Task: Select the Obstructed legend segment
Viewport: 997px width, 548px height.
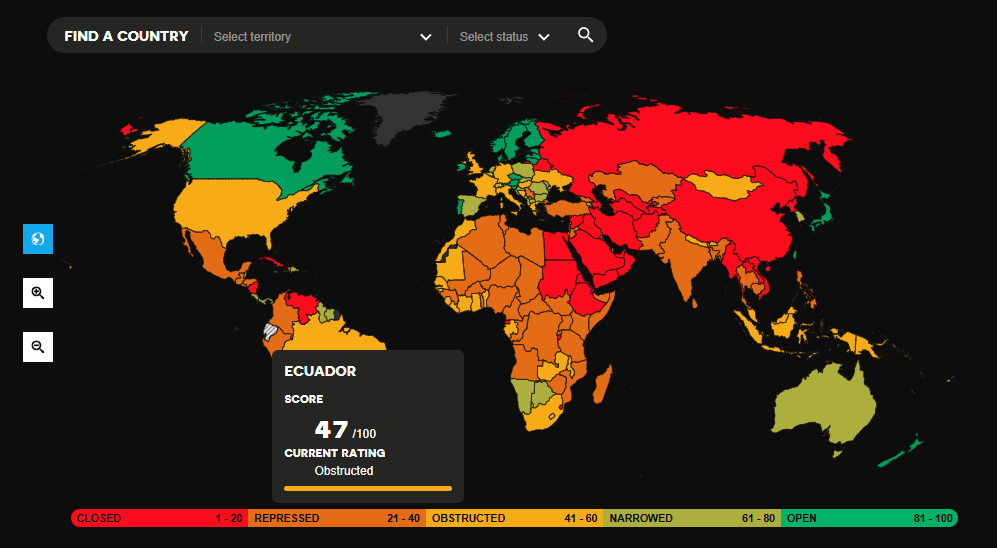Action: click(514, 518)
